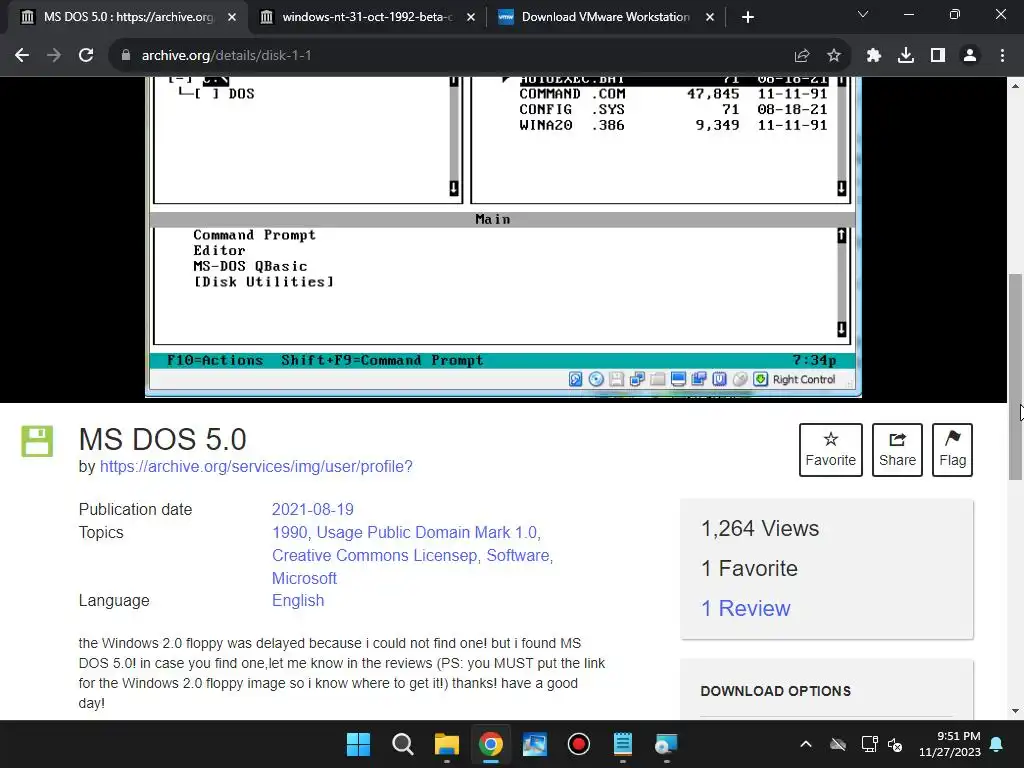This screenshot has width=1024, height=768.
Task: Click COMMAND .COM file row in screenshot
Action: [673, 94]
